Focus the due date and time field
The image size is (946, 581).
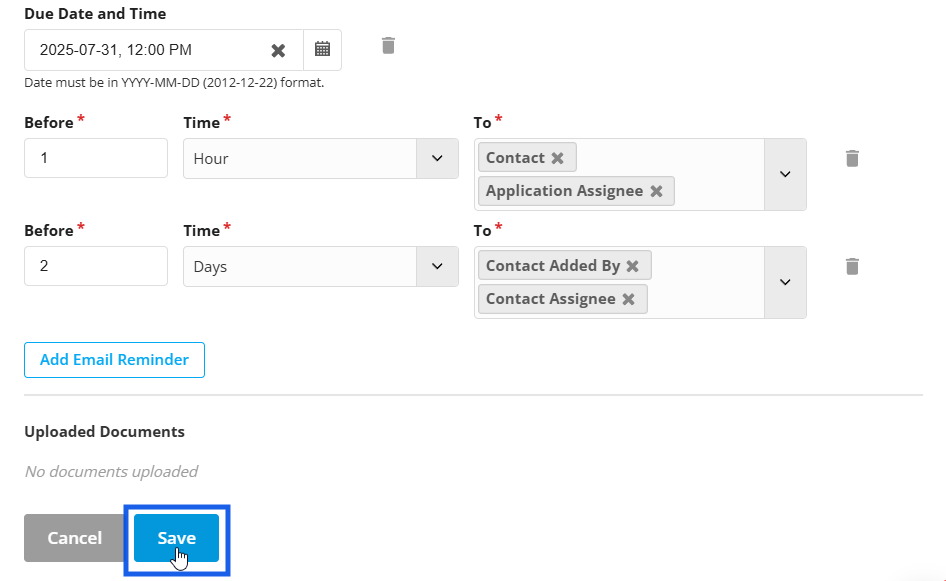coord(145,50)
